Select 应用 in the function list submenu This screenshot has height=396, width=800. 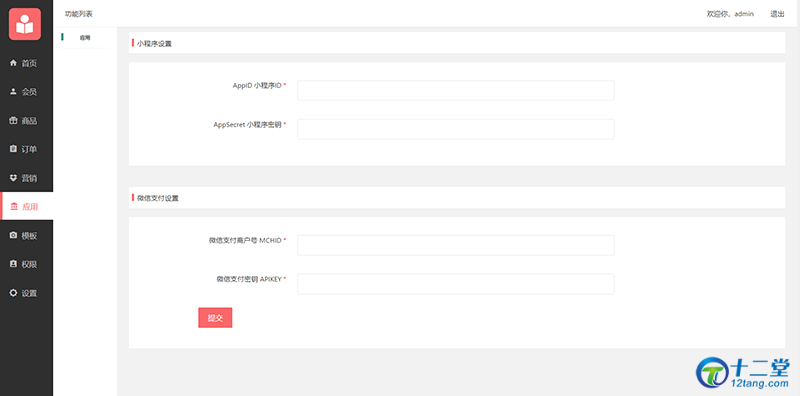point(85,38)
